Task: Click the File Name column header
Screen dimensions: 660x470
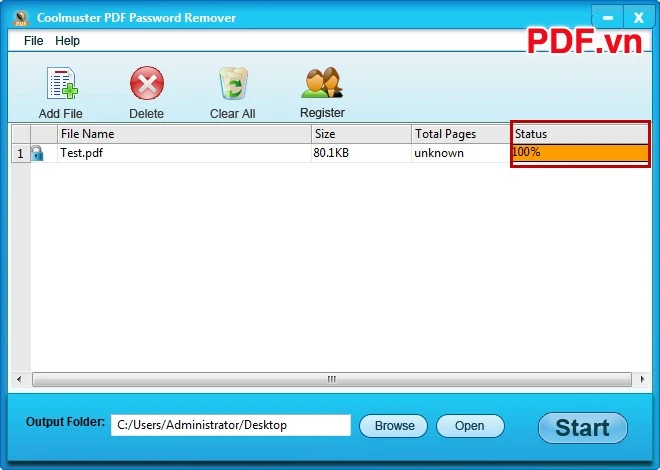Action: click(x=184, y=134)
